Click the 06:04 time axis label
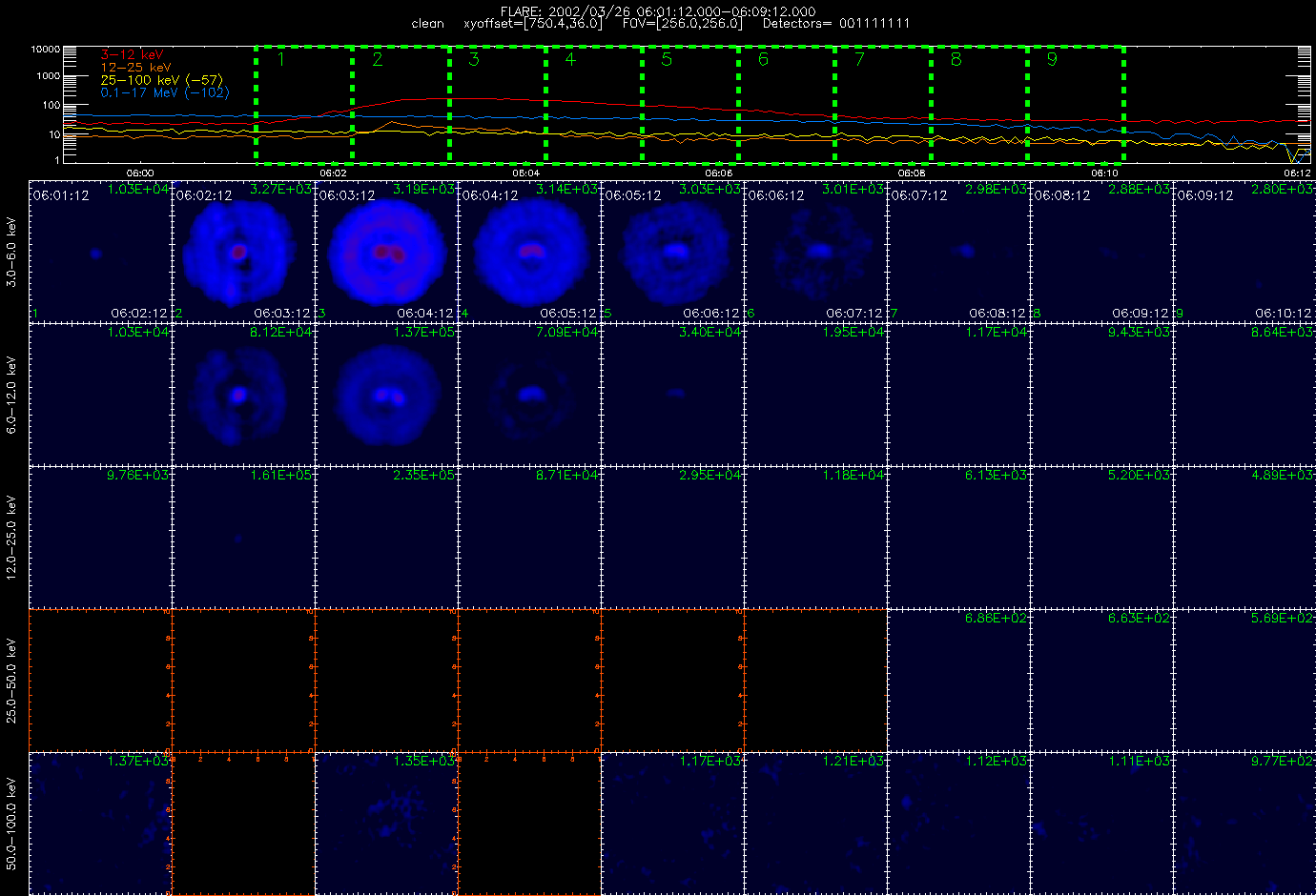The height and width of the screenshot is (896, 1316). [x=526, y=173]
